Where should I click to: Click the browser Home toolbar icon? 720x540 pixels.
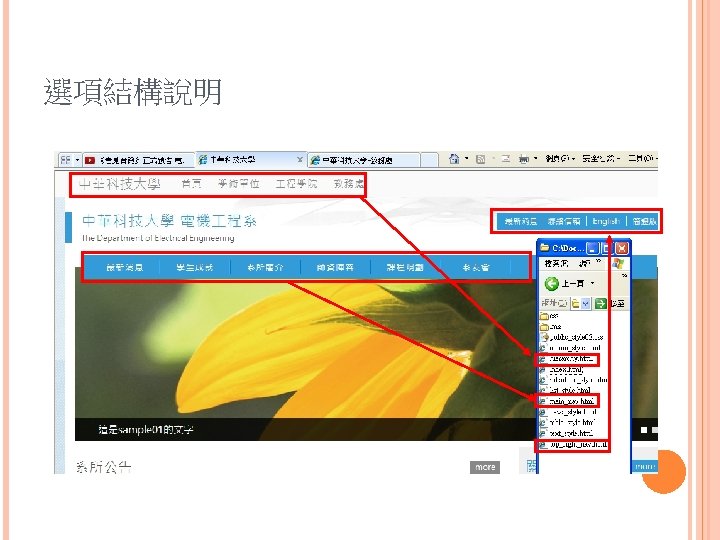tap(454, 159)
